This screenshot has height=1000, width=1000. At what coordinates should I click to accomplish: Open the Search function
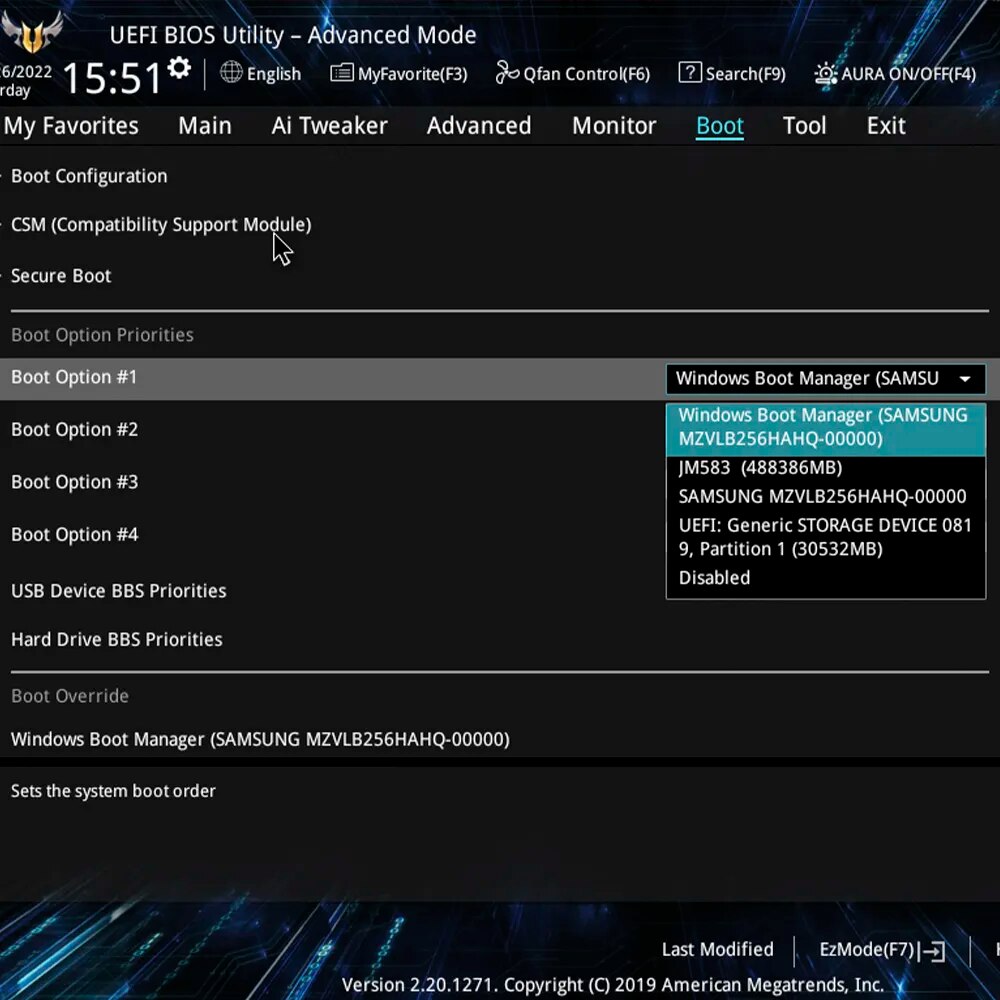click(x=733, y=73)
